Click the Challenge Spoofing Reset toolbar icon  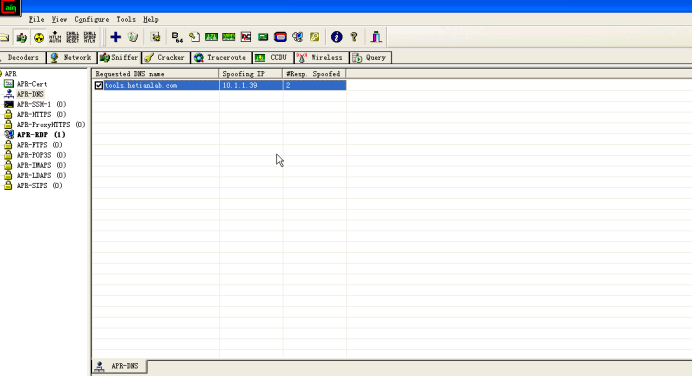pyautogui.click(x=72, y=37)
